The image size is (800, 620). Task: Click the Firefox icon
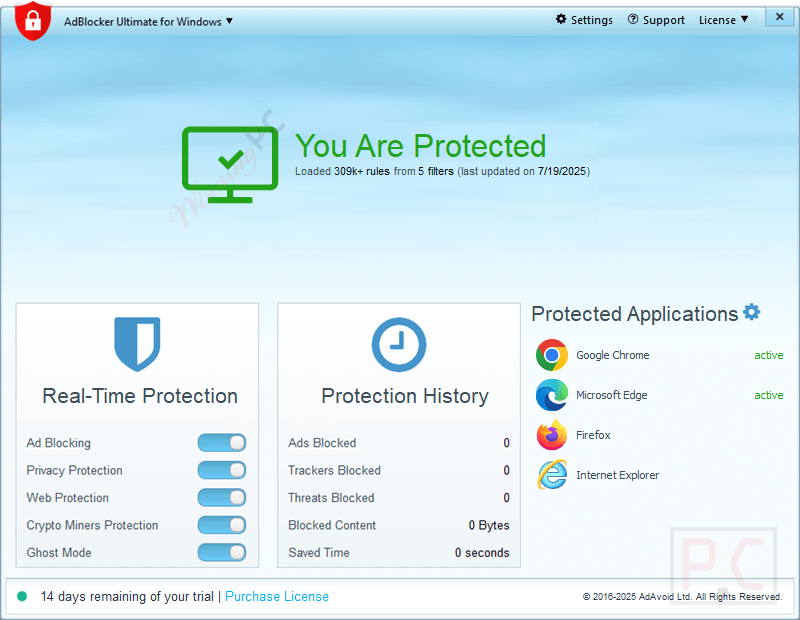click(552, 435)
